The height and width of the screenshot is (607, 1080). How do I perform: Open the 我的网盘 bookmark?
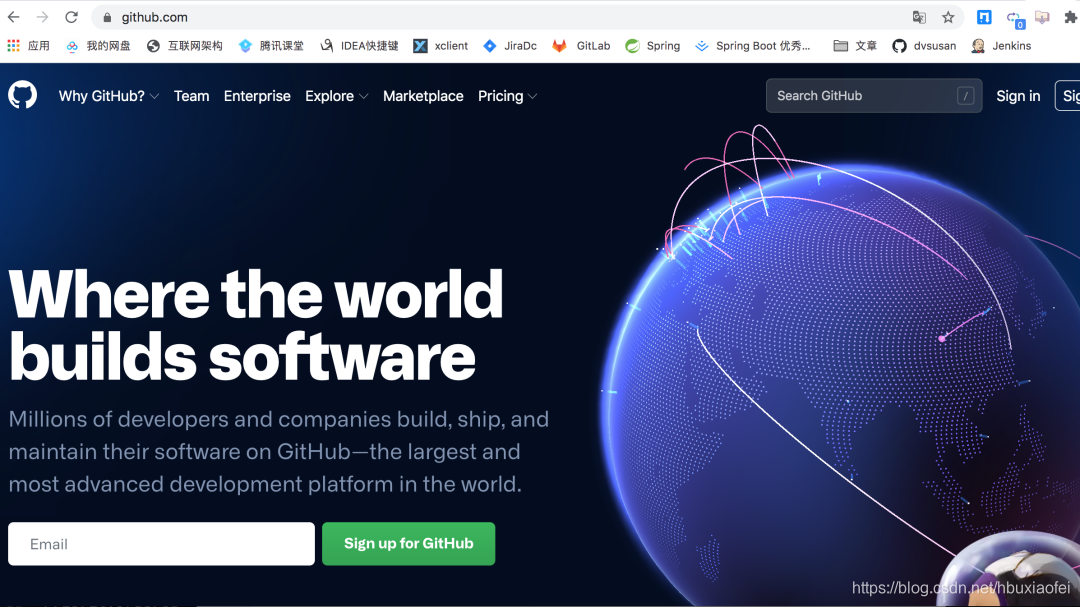(98, 46)
